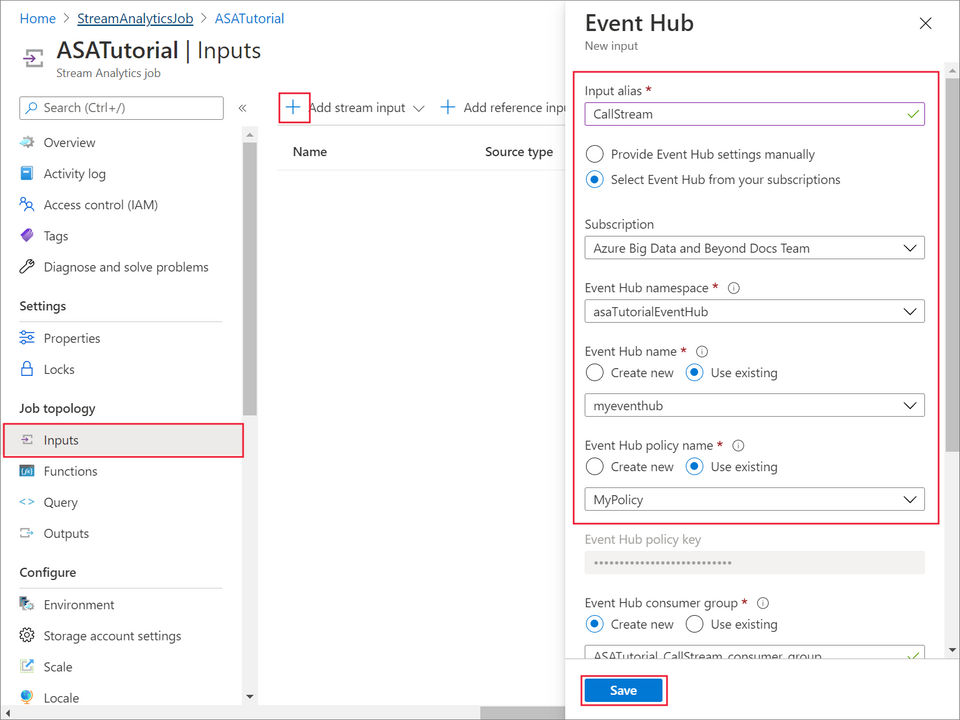
Task: Click the Stream Analytics job icon beside ASATutorial
Action: tap(33, 59)
